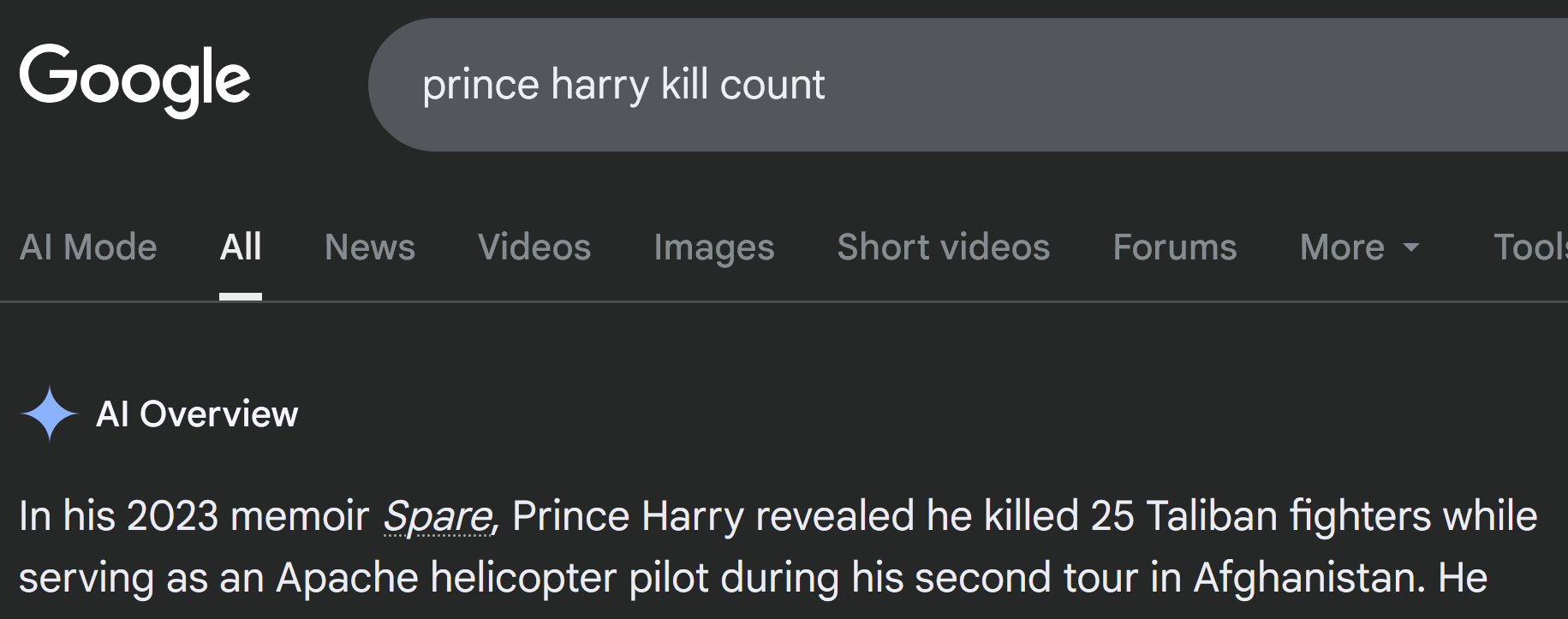The width and height of the screenshot is (1568, 619).
Task: Show the Images results tab
Action: 714,247
